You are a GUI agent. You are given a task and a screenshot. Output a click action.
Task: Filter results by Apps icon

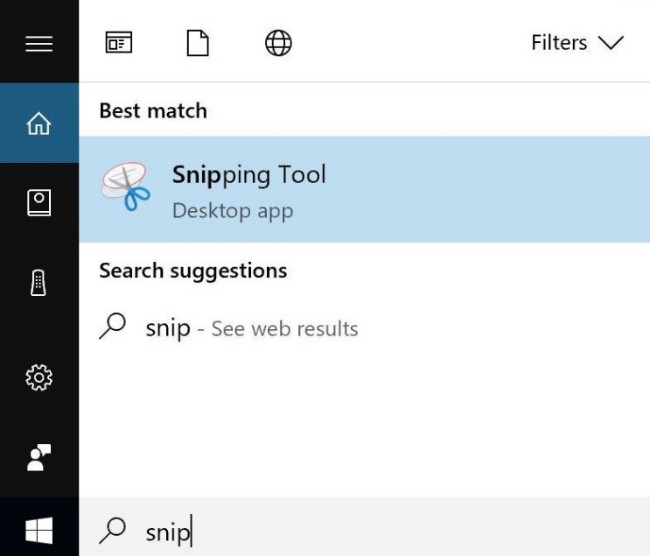point(119,42)
